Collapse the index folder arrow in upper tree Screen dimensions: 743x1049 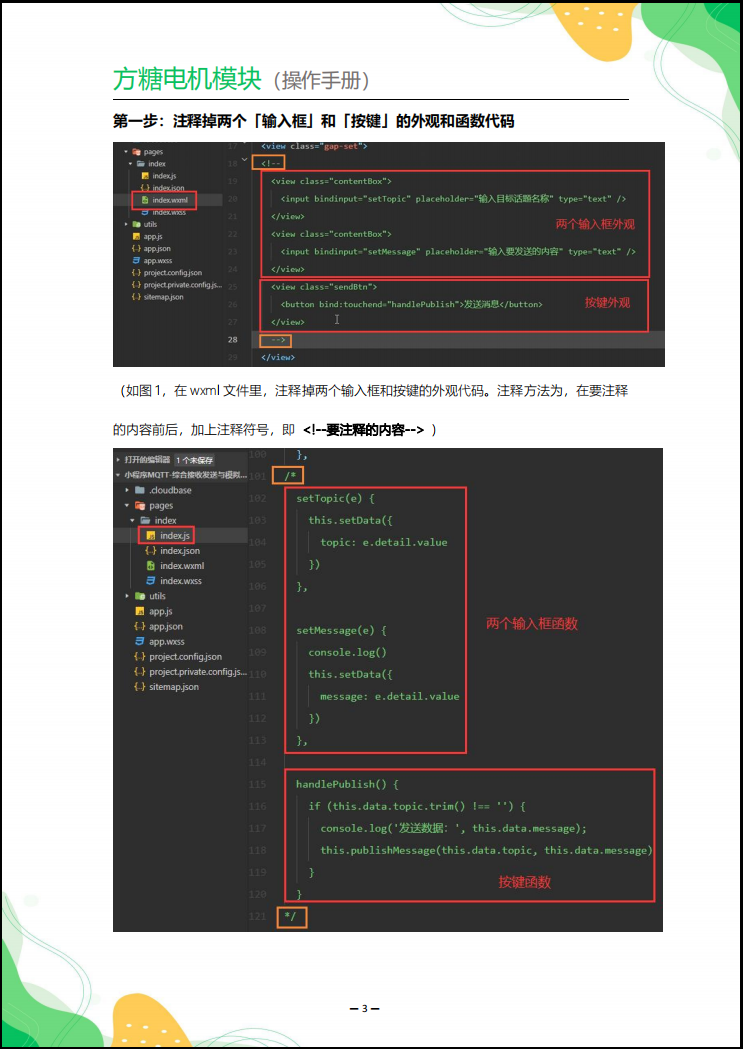coord(131,164)
